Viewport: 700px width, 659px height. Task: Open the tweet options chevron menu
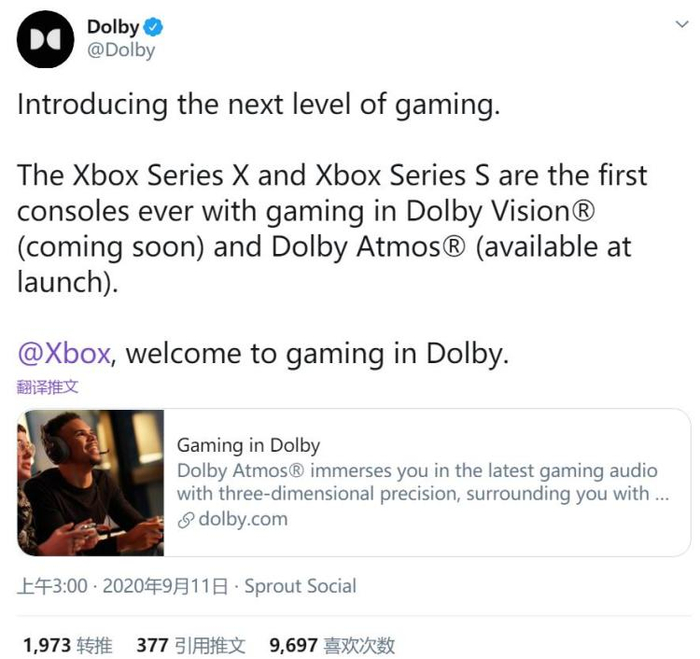tap(681, 27)
